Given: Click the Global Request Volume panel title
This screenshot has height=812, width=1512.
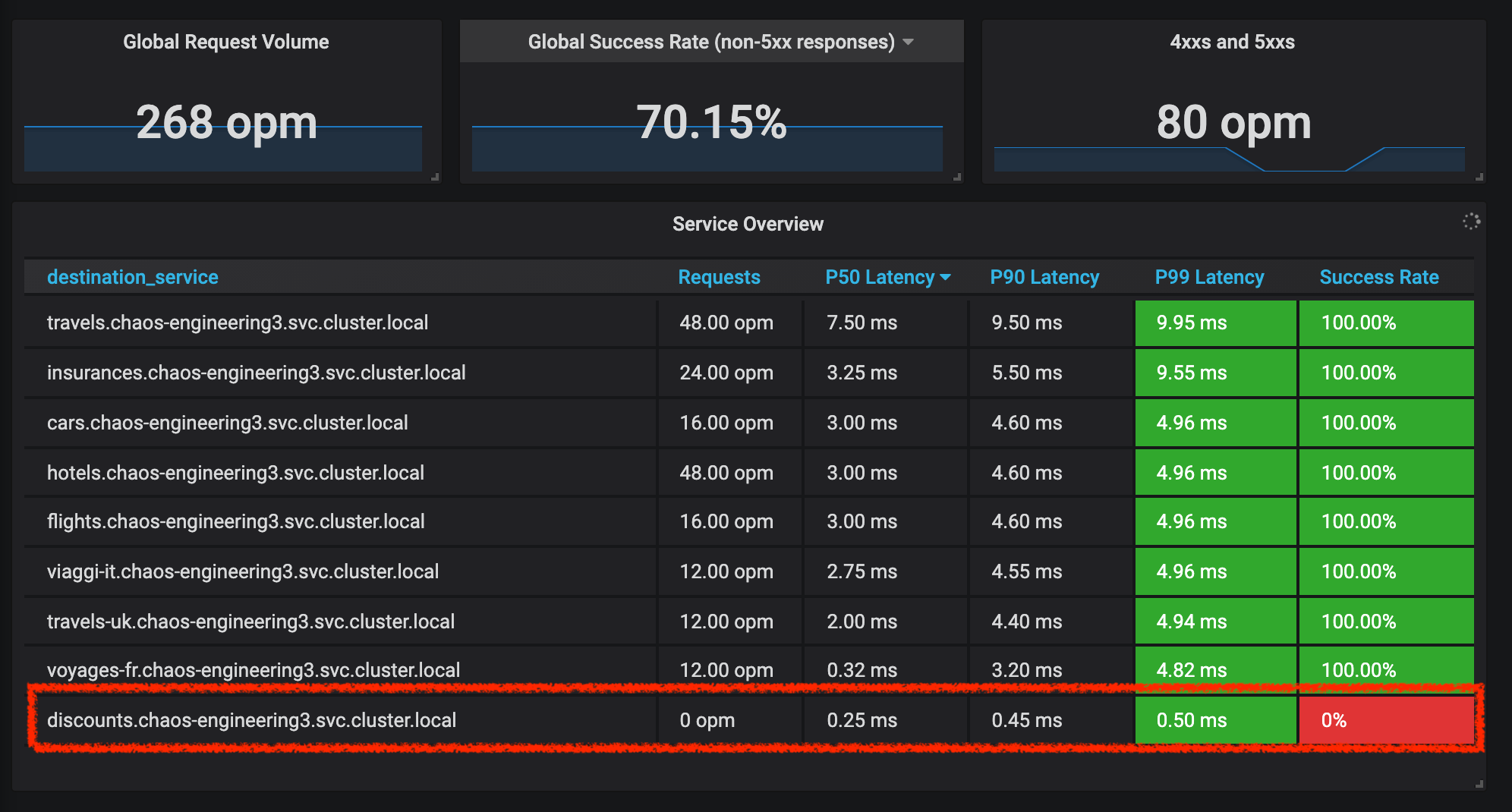Looking at the screenshot, I should (226, 42).
